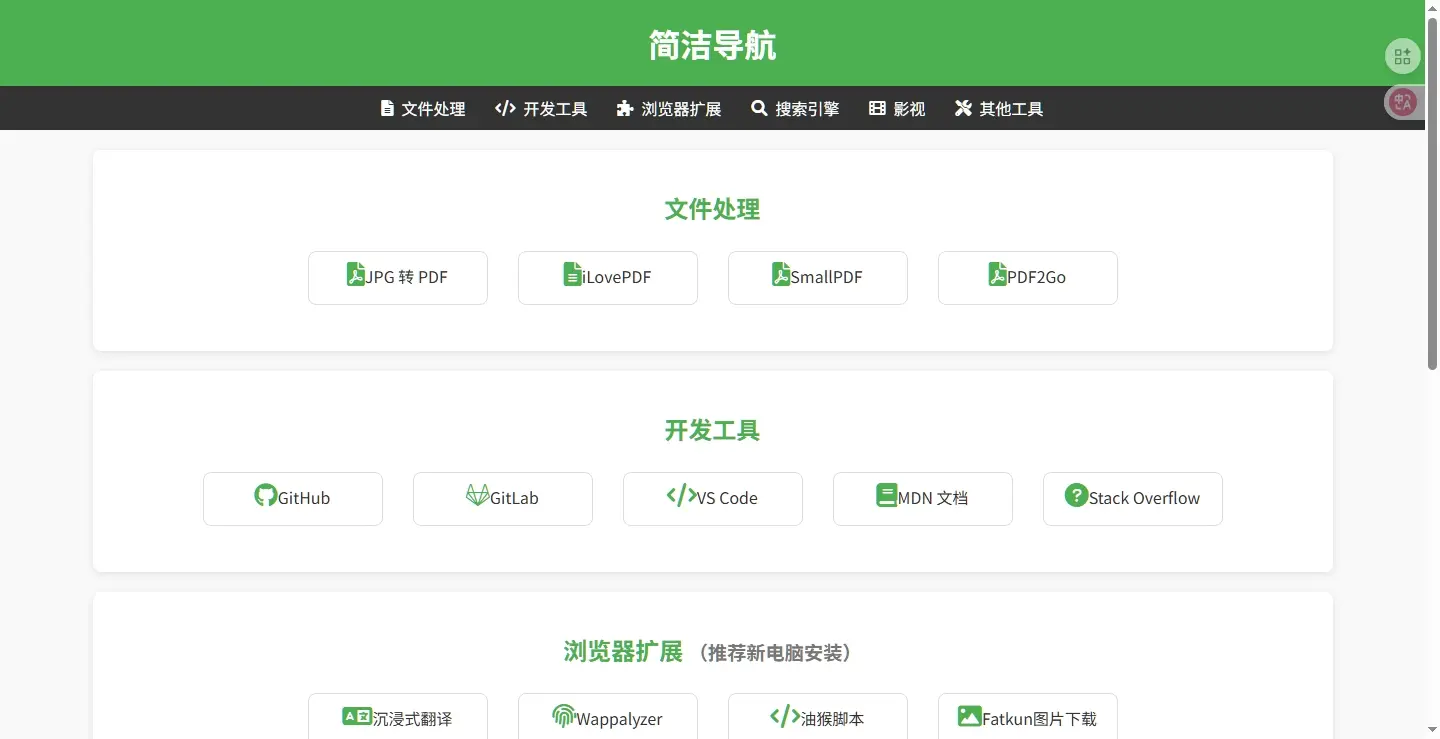The width and height of the screenshot is (1440, 739).
Task: Click the code brackets icon beside 开发工具 nav
Action: 505,108
